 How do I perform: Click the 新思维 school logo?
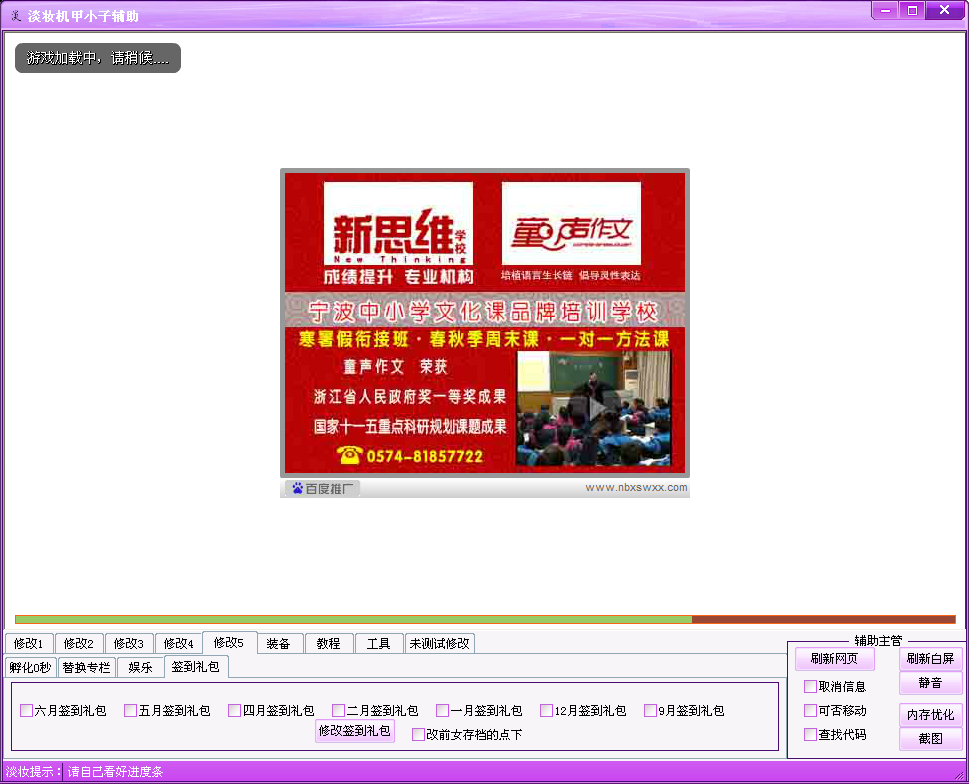point(398,224)
